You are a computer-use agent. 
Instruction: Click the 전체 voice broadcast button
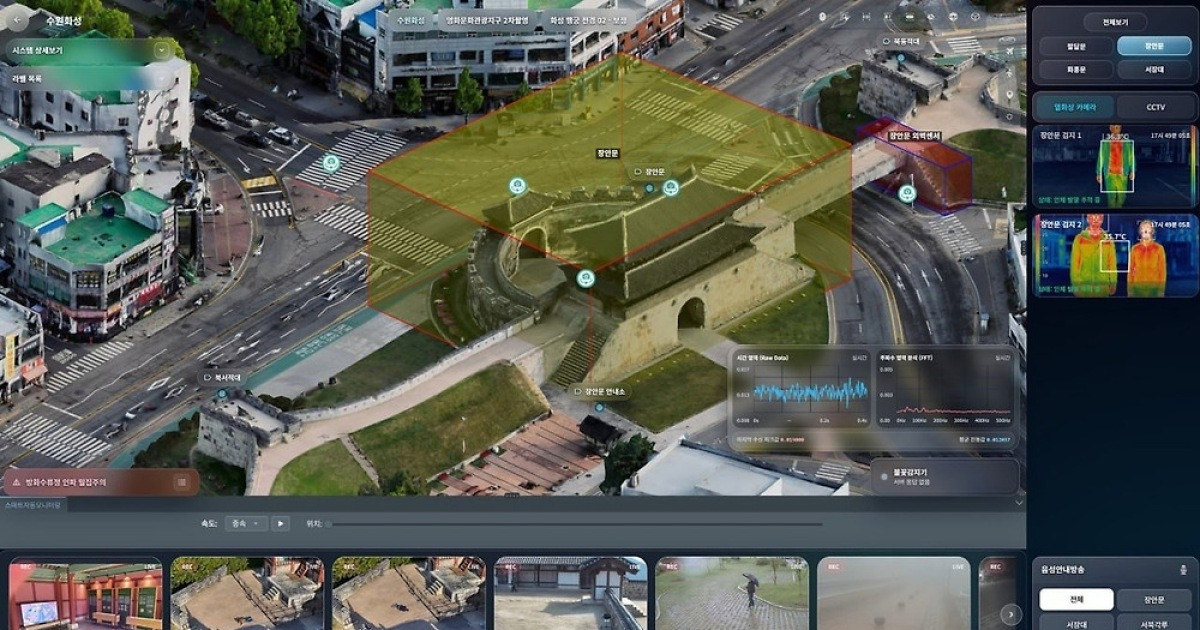1075,599
